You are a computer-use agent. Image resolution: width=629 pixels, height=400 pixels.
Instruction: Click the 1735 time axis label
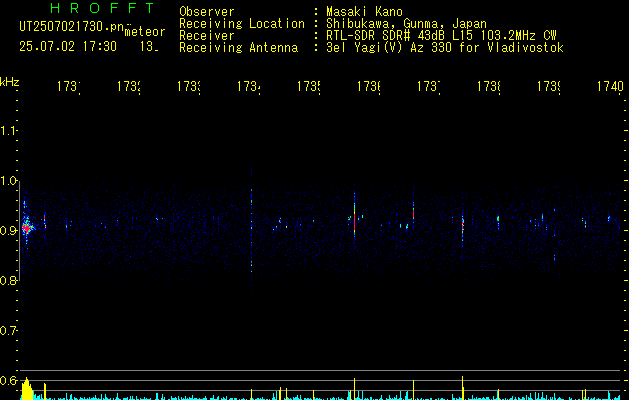point(308,86)
